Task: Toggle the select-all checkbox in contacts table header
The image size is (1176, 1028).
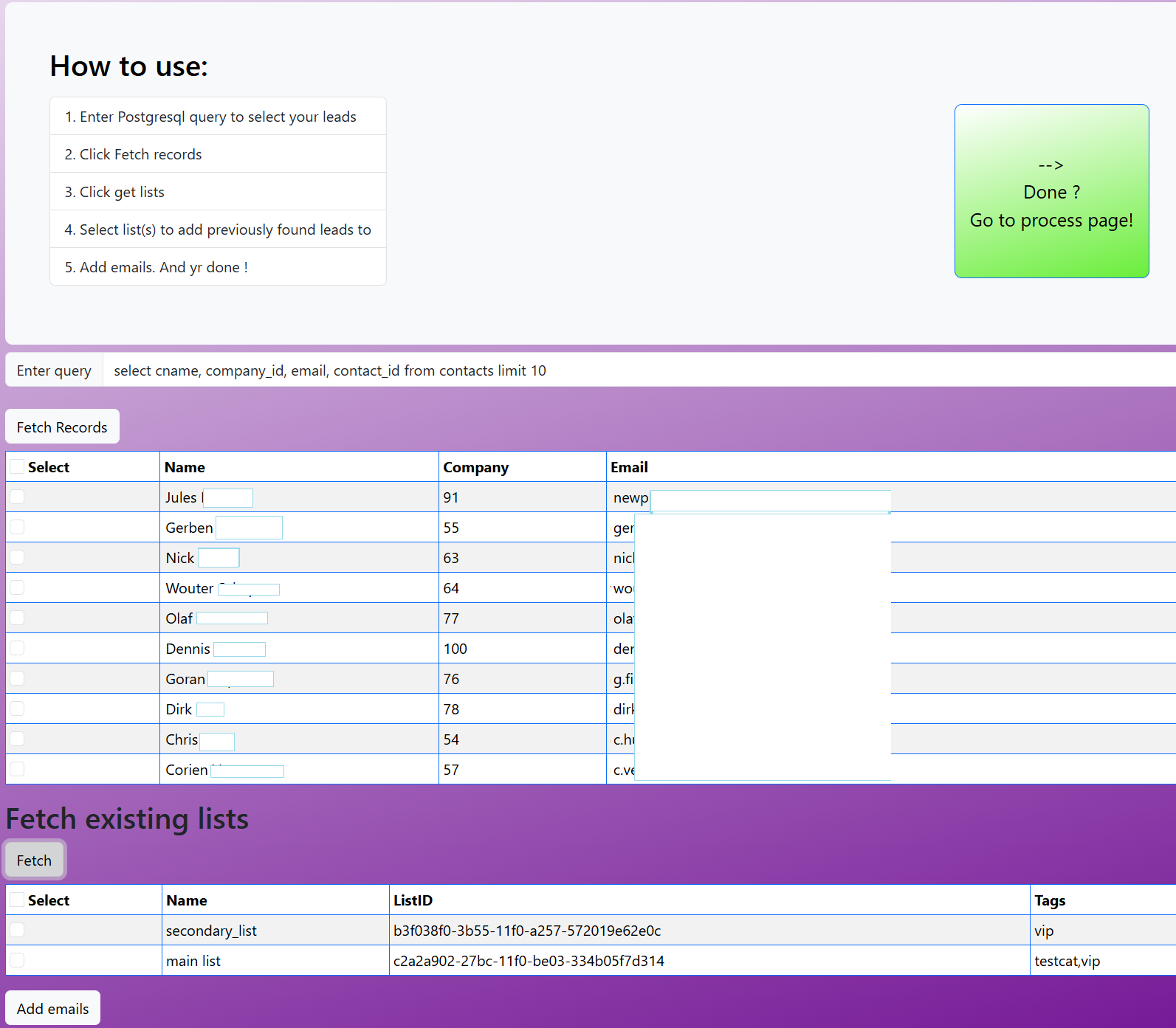Action: [17, 466]
